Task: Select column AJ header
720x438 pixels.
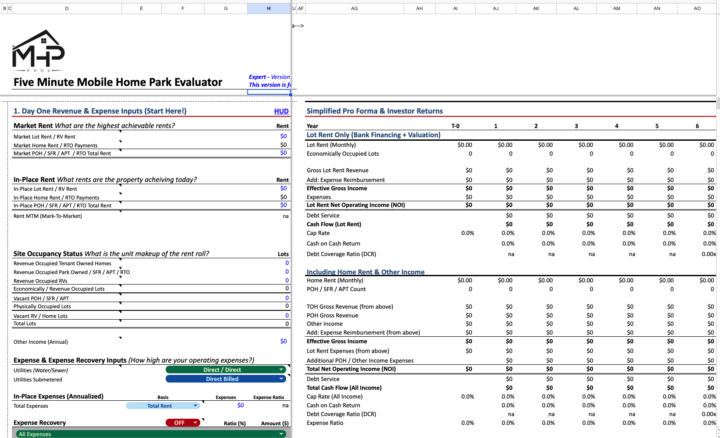Action: (x=496, y=8)
